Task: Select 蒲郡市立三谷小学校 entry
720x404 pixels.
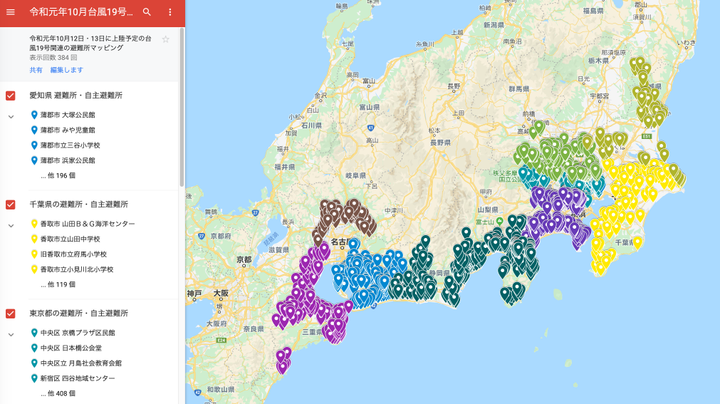Action: [x=70, y=145]
